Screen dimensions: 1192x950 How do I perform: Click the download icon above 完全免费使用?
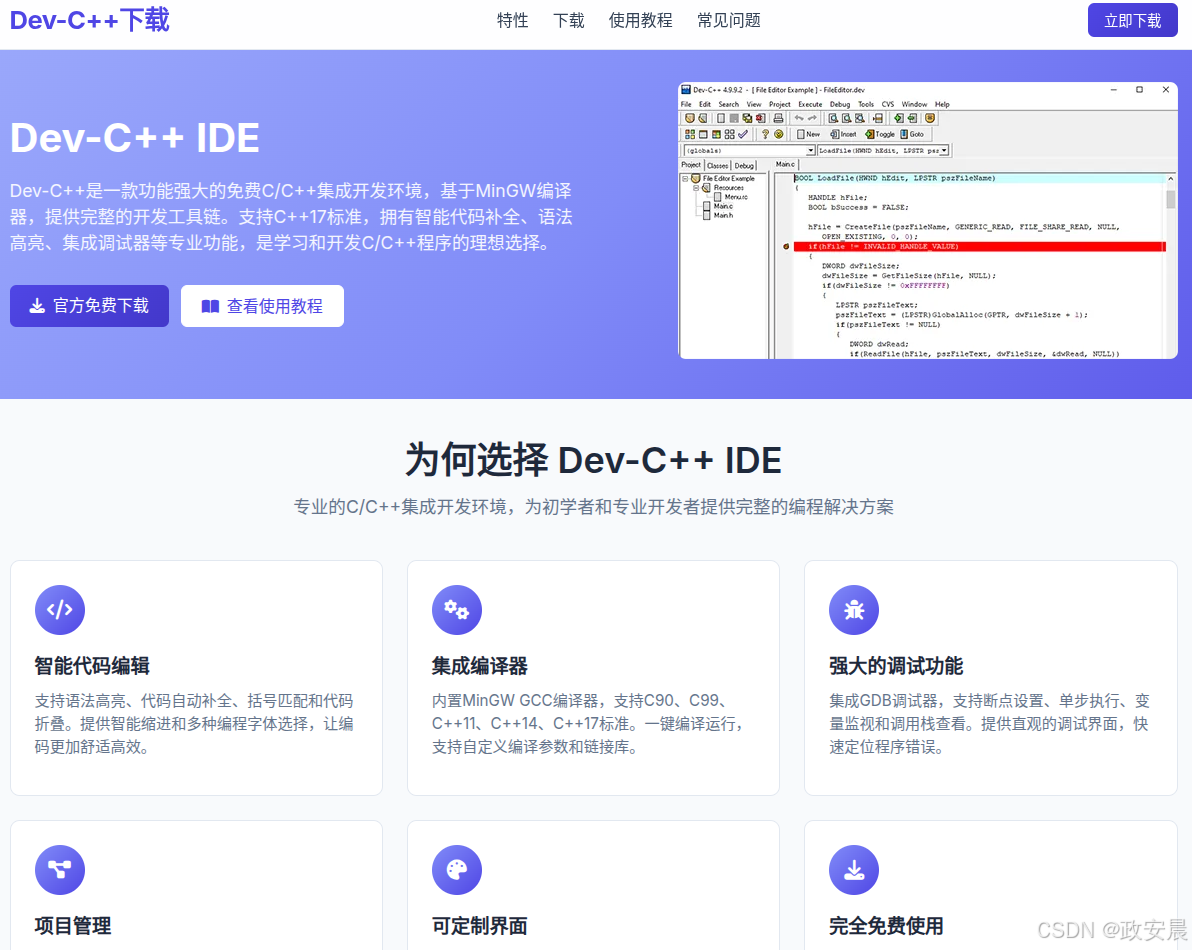pyautogui.click(x=854, y=869)
